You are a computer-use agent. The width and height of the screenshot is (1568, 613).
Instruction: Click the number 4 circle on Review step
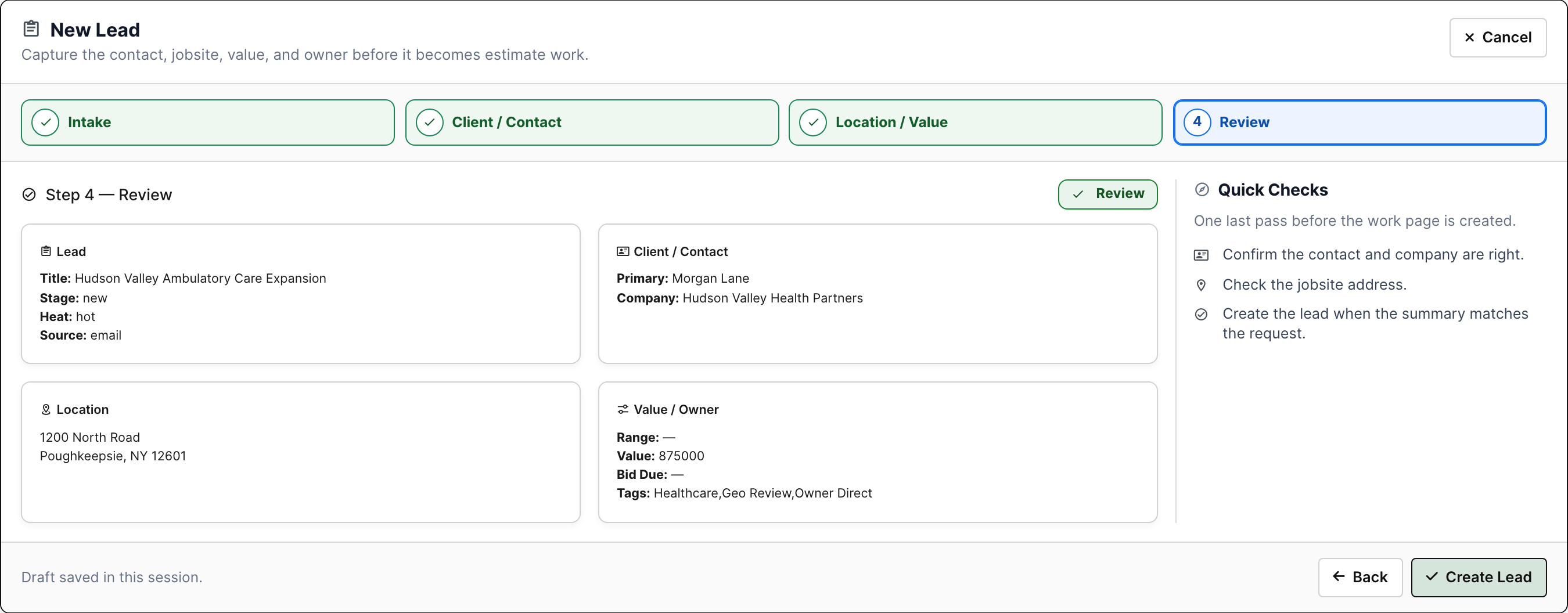[1197, 122]
